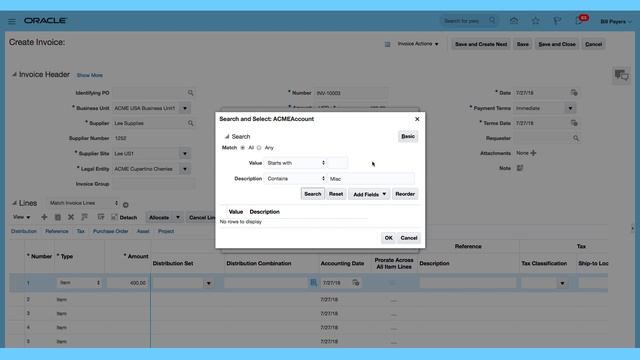Switch to the Distribution tab

pyautogui.click(x=24, y=231)
